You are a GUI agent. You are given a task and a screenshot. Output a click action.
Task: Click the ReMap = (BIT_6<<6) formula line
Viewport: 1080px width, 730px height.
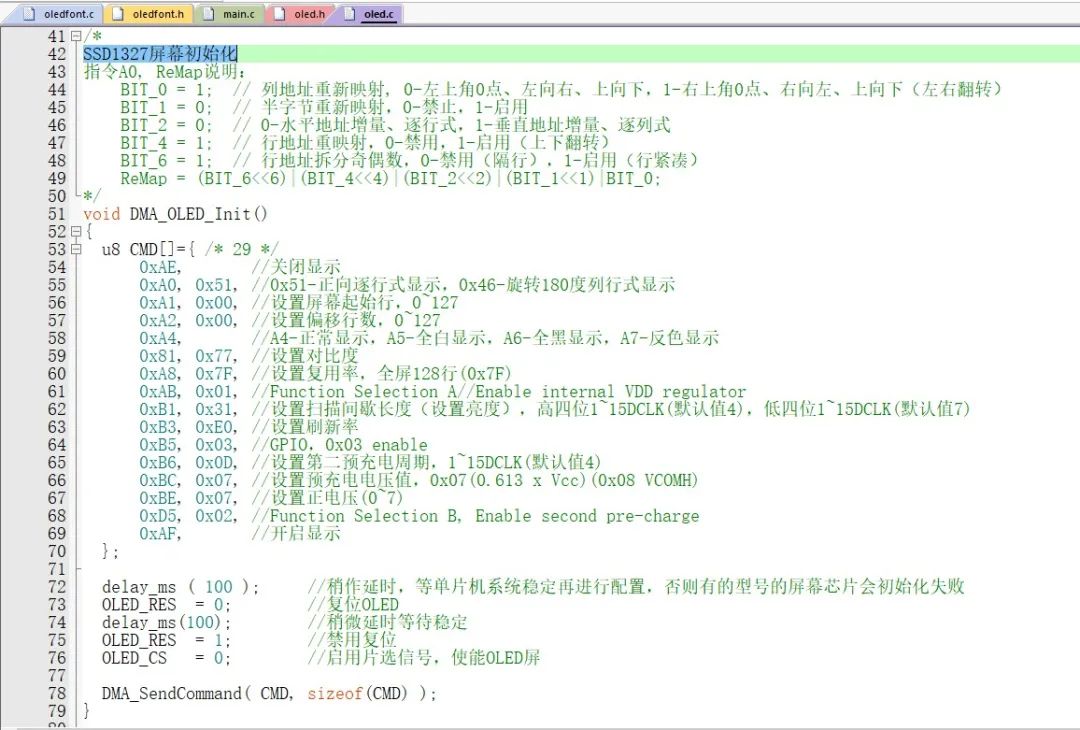[x=390, y=178]
